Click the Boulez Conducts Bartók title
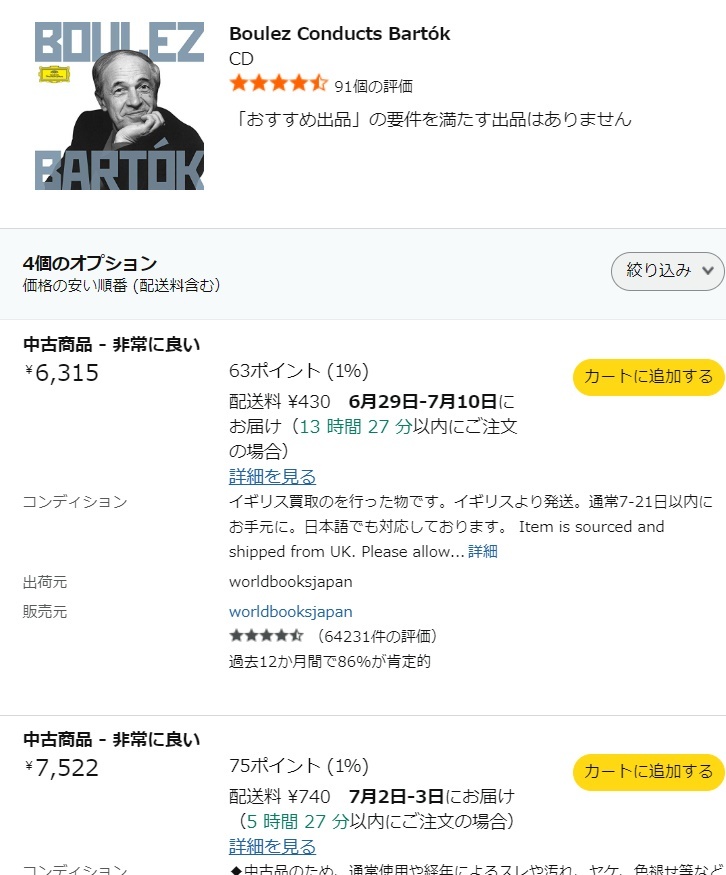726x875 pixels. pos(339,34)
